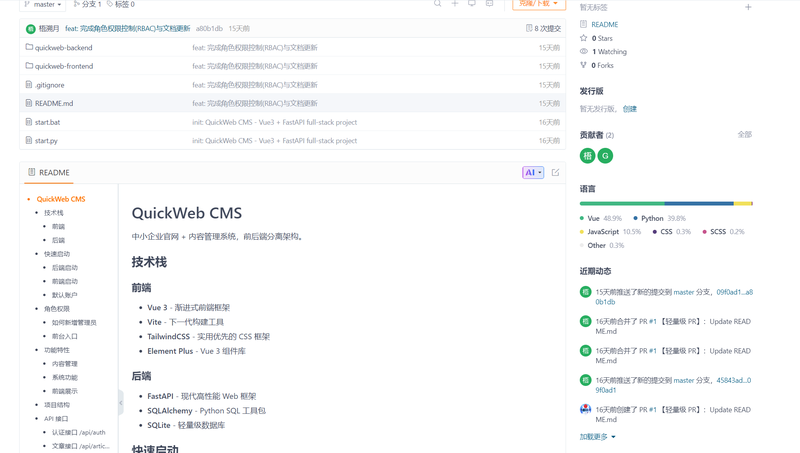Jump to 角色权限 section in outline
Screen dimensions: 800x453
[x=57, y=309]
